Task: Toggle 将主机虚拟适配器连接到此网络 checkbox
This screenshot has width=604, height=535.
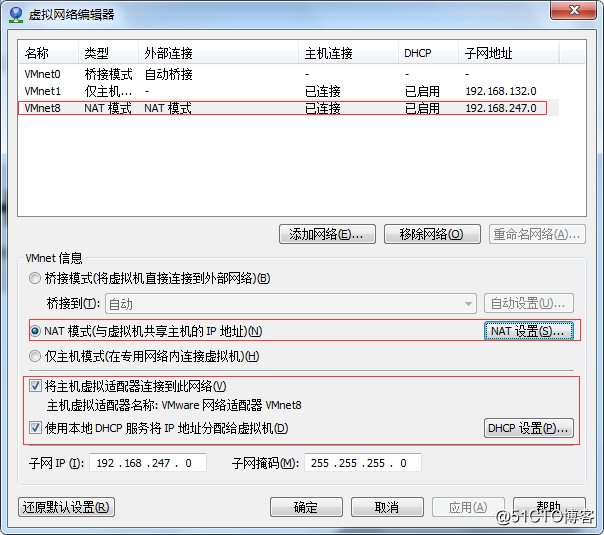Action: (35, 386)
